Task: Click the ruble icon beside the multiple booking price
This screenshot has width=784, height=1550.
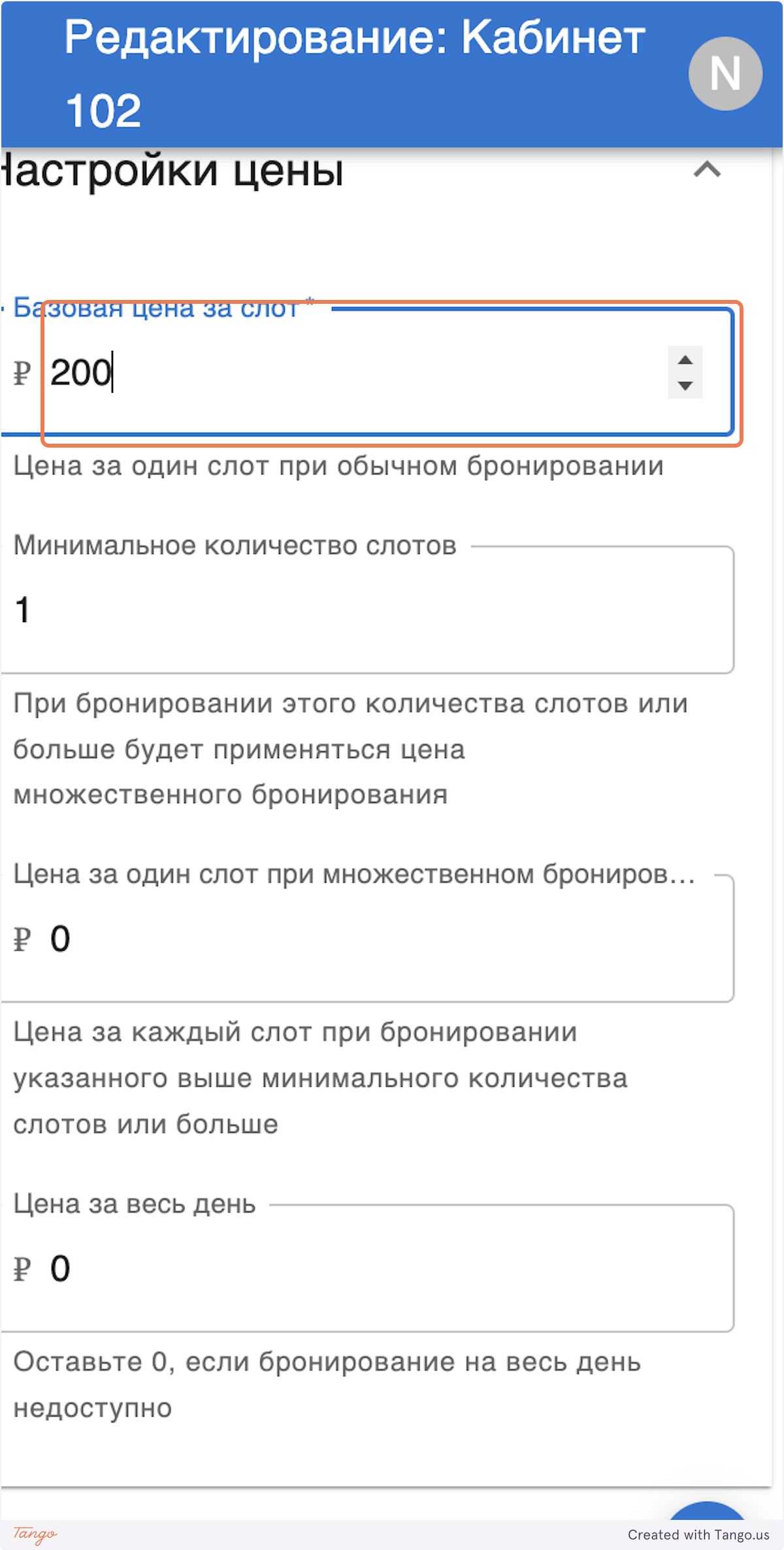Action: coord(22,939)
